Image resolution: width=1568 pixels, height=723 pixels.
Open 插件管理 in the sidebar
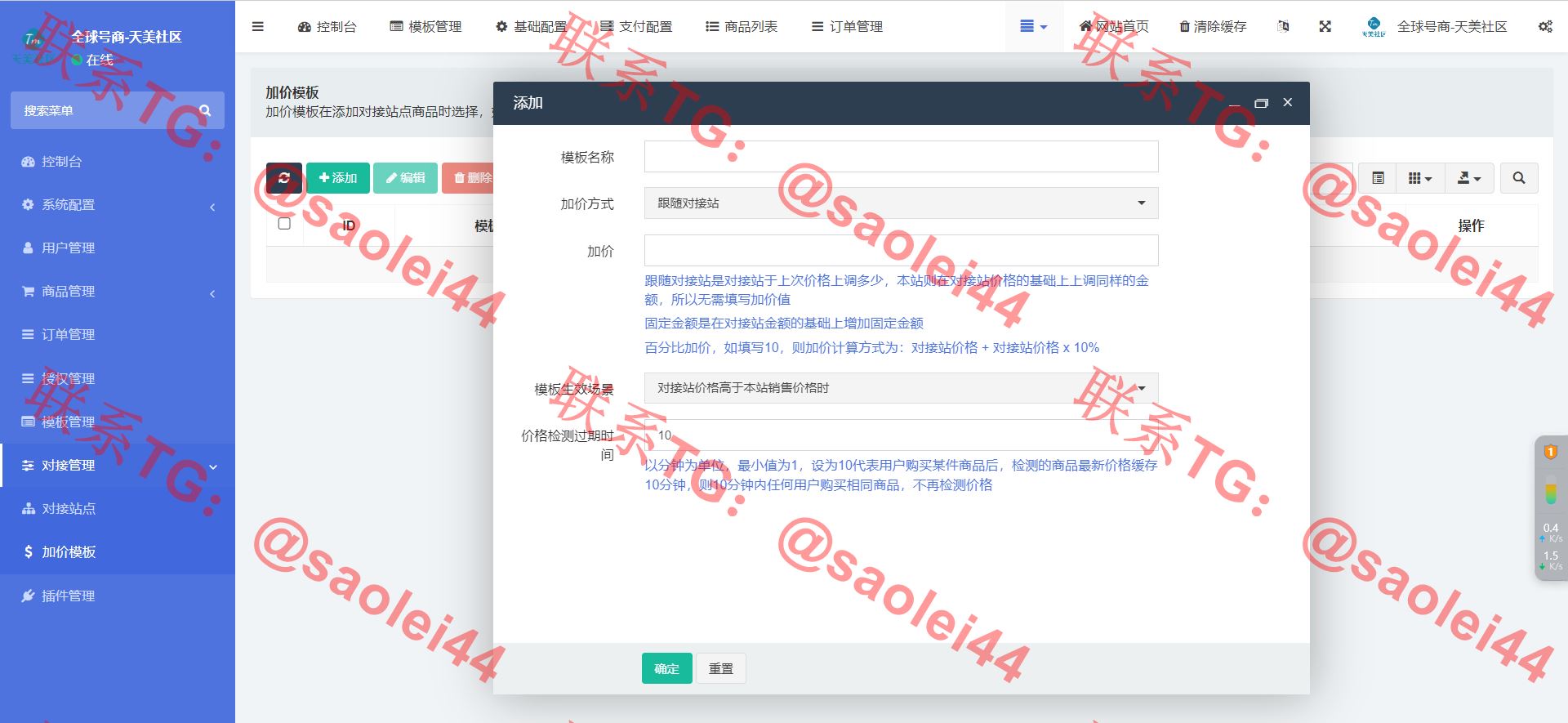(x=118, y=596)
